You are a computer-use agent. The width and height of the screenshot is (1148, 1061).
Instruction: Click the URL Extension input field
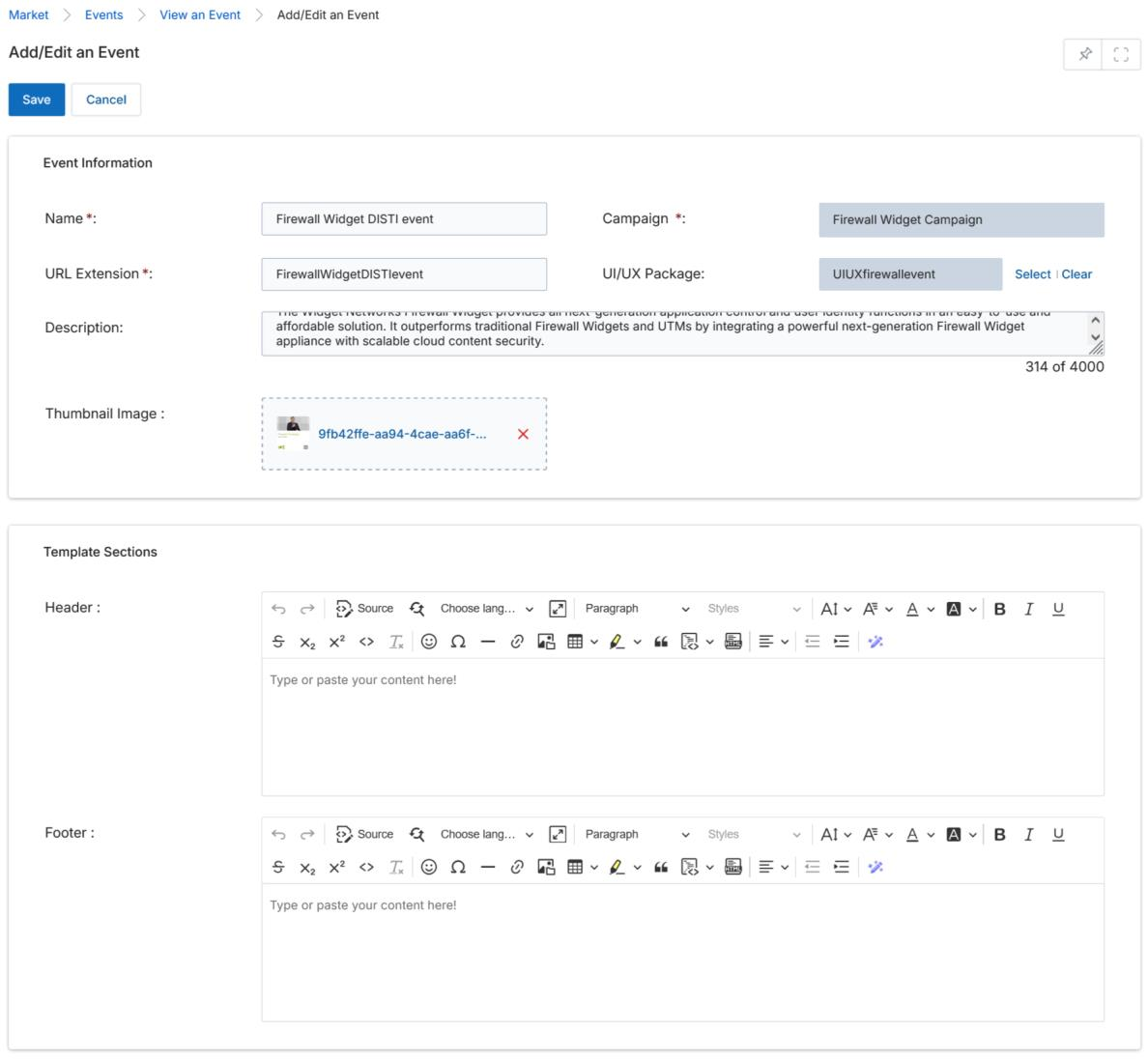[x=404, y=274]
